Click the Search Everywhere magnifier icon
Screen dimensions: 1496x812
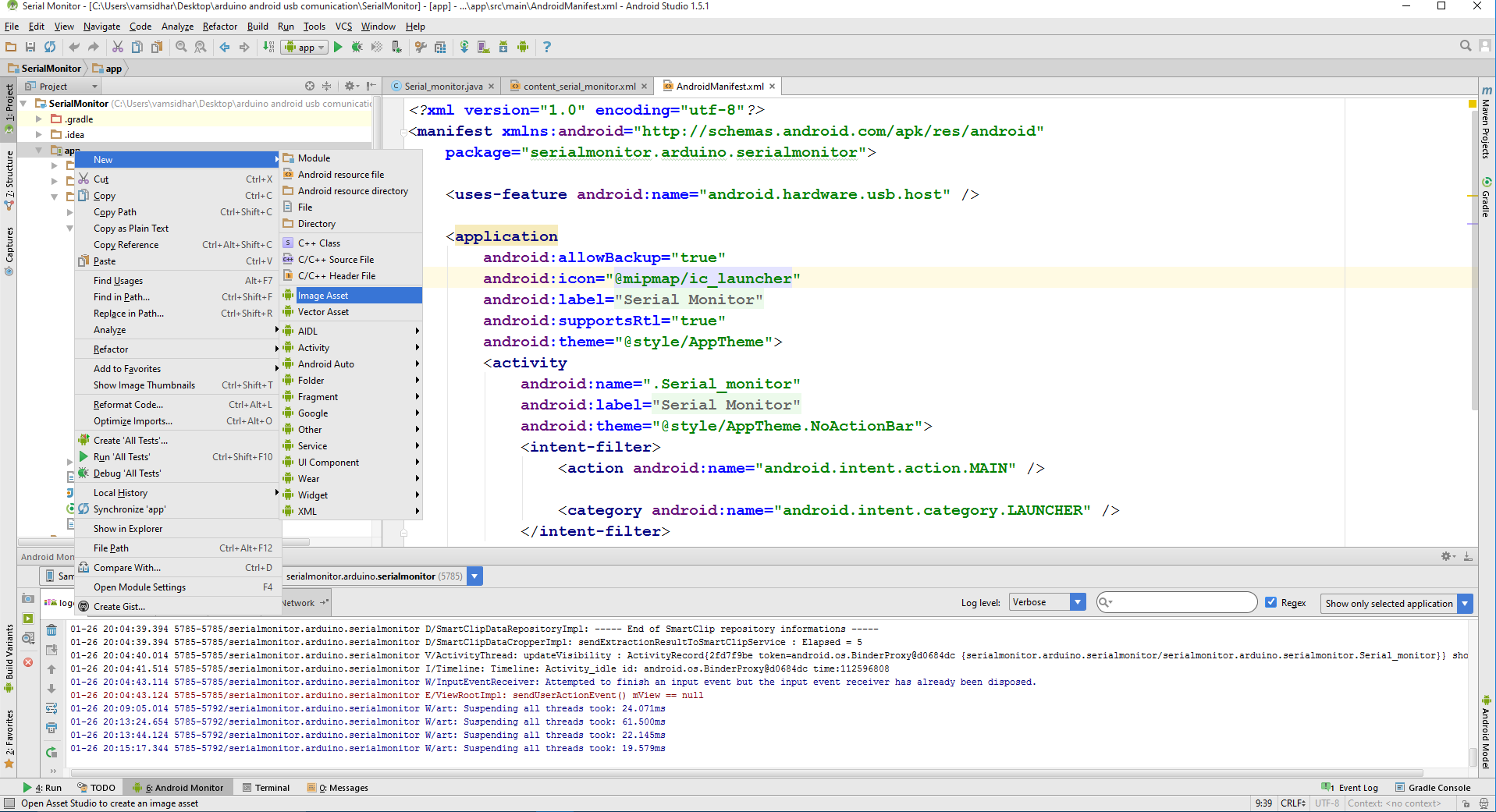[1466, 46]
